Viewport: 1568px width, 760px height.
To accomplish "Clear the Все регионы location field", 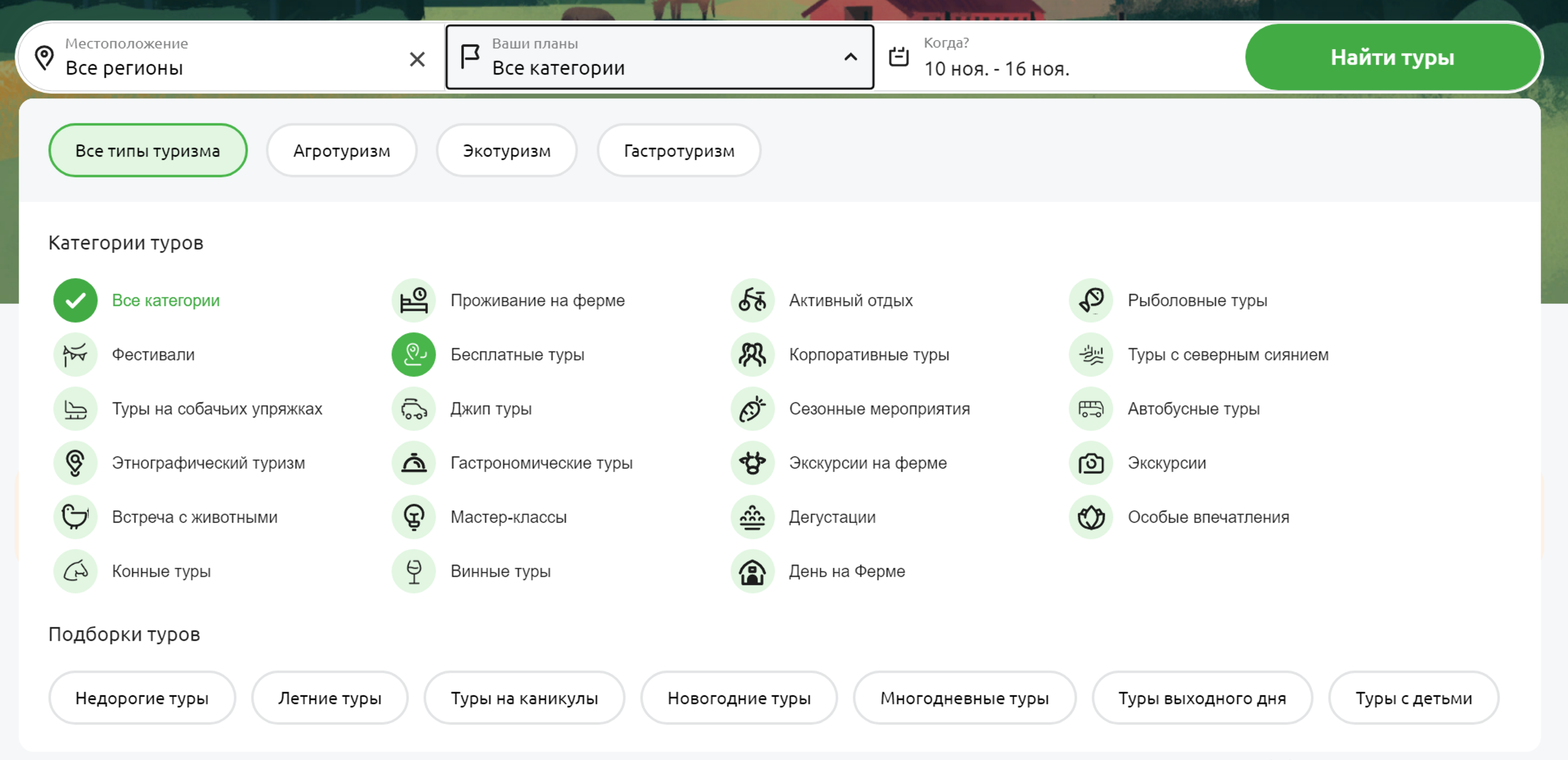I will tap(417, 59).
